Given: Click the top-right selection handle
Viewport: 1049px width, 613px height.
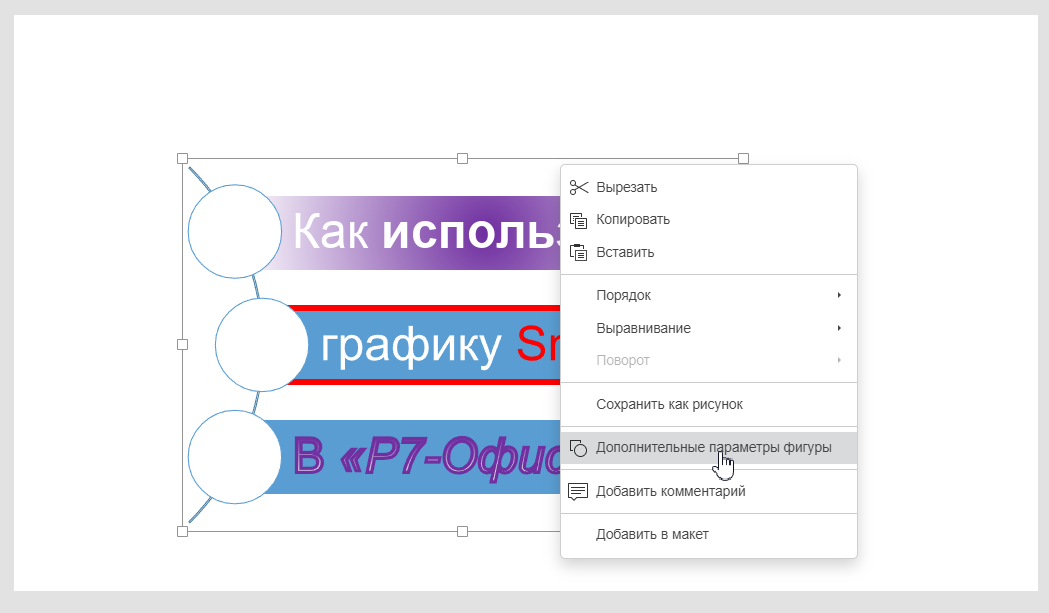Looking at the screenshot, I should point(743,159).
